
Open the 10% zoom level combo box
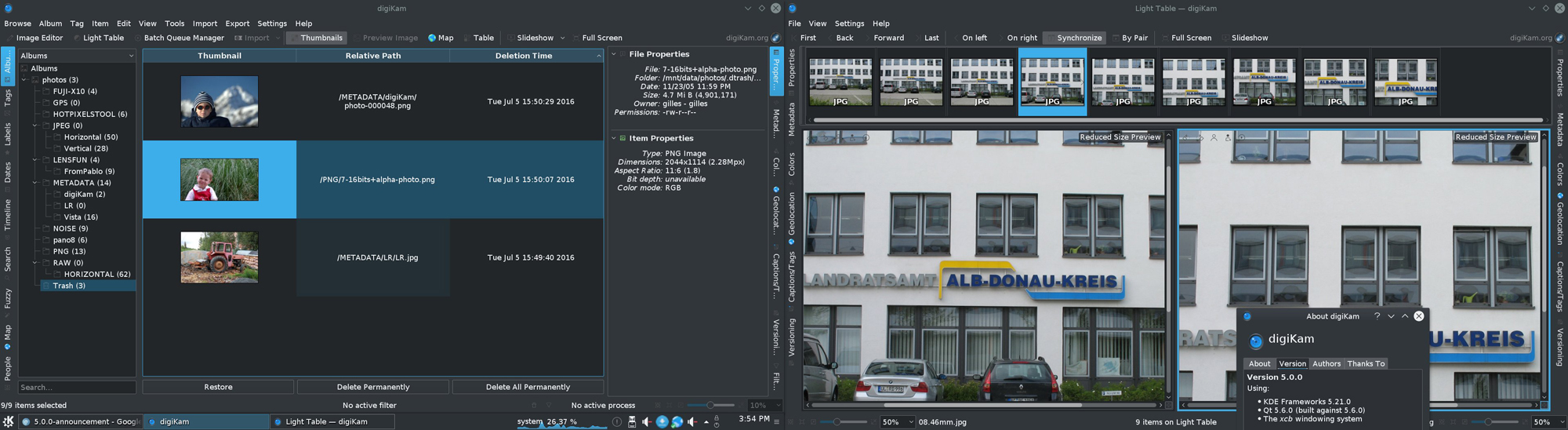point(765,406)
